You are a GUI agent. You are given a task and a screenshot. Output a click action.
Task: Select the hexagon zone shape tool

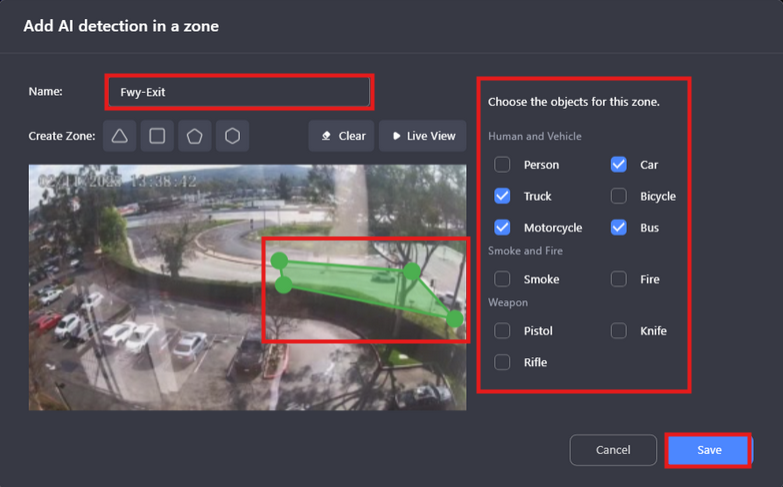click(x=232, y=136)
